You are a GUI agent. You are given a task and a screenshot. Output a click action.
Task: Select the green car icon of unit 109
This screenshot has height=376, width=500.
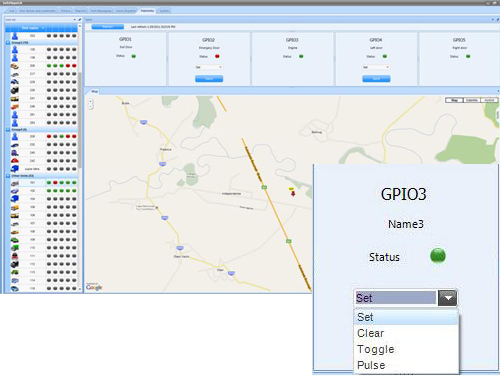[15, 240]
